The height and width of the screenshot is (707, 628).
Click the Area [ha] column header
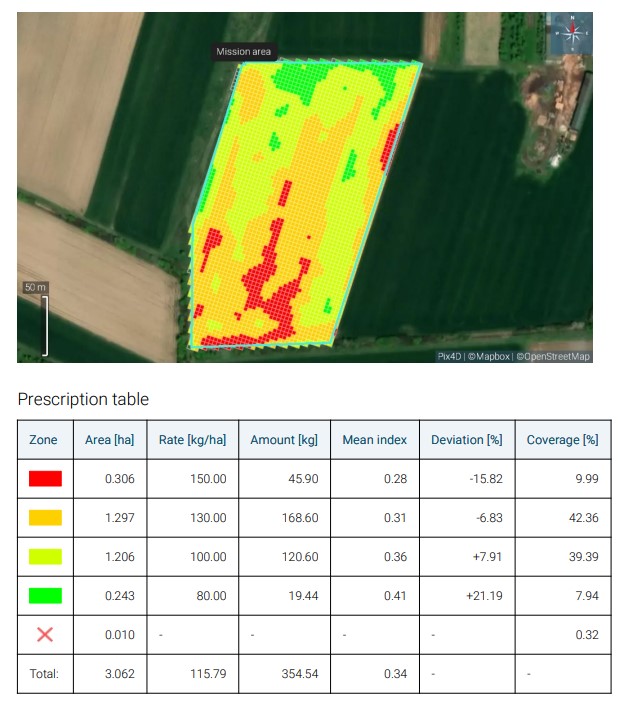click(x=109, y=440)
